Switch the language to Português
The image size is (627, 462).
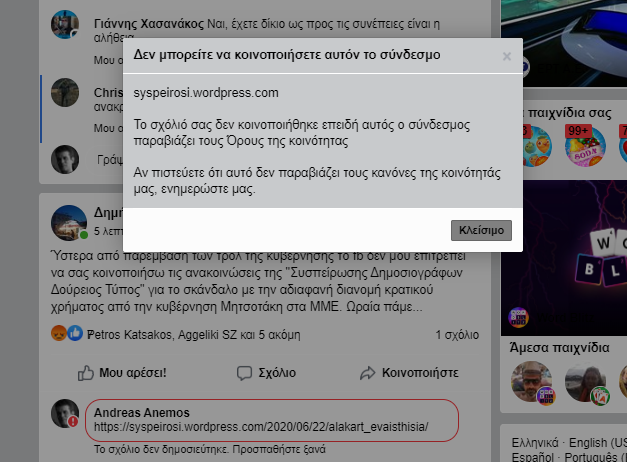pyautogui.click(x=595, y=457)
